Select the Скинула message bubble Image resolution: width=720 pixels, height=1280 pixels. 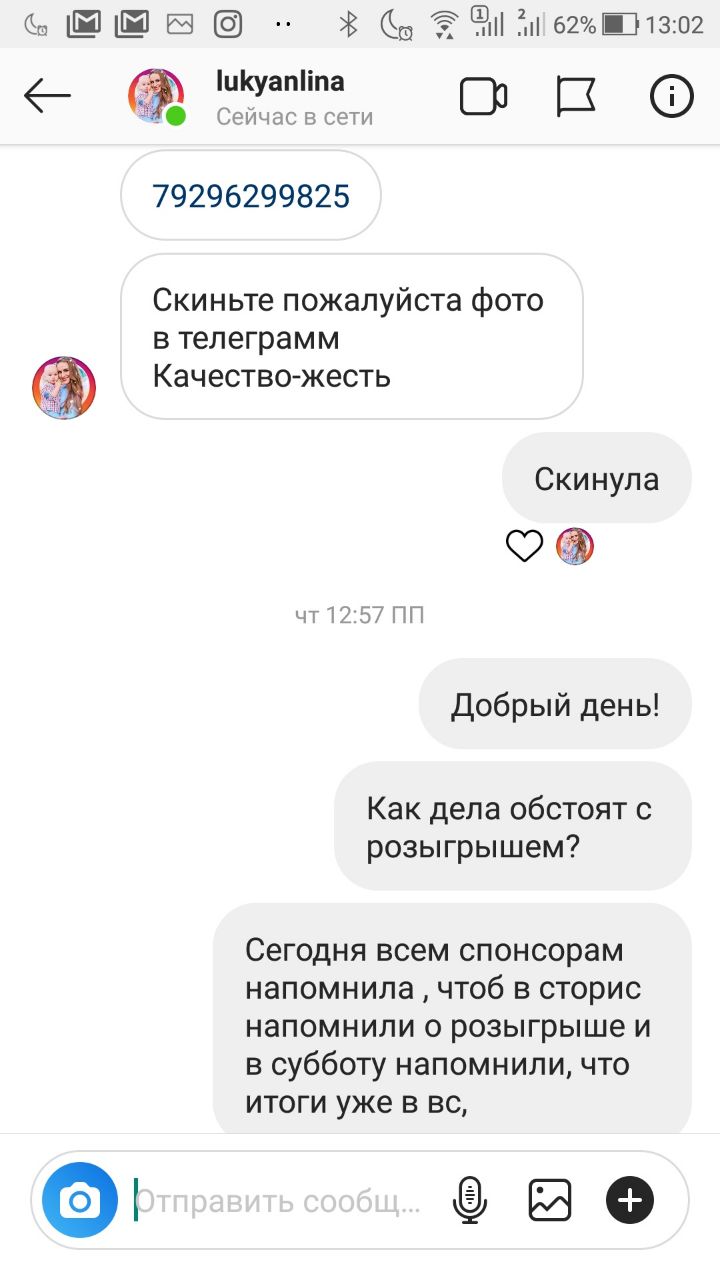click(x=597, y=478)
